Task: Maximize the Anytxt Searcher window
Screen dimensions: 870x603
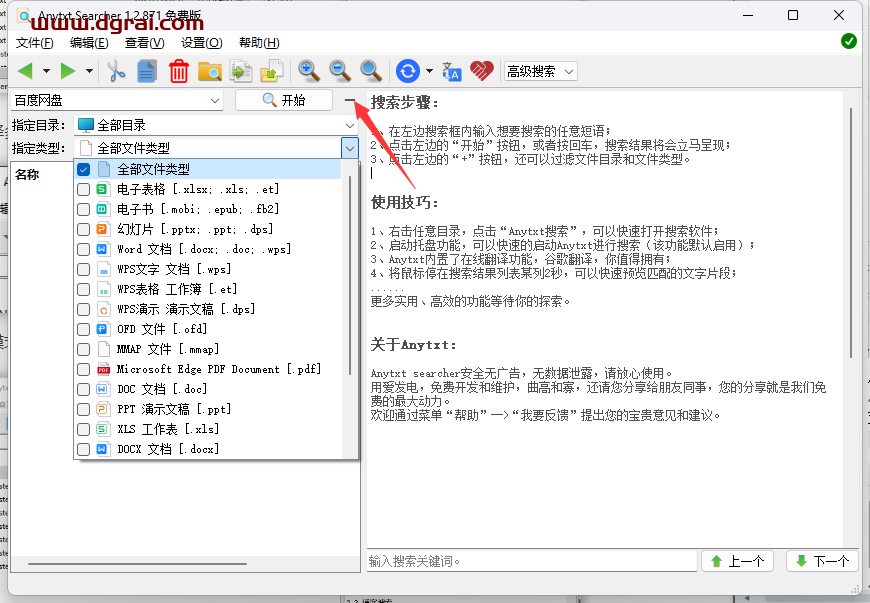Action: (x=793, y=15)
